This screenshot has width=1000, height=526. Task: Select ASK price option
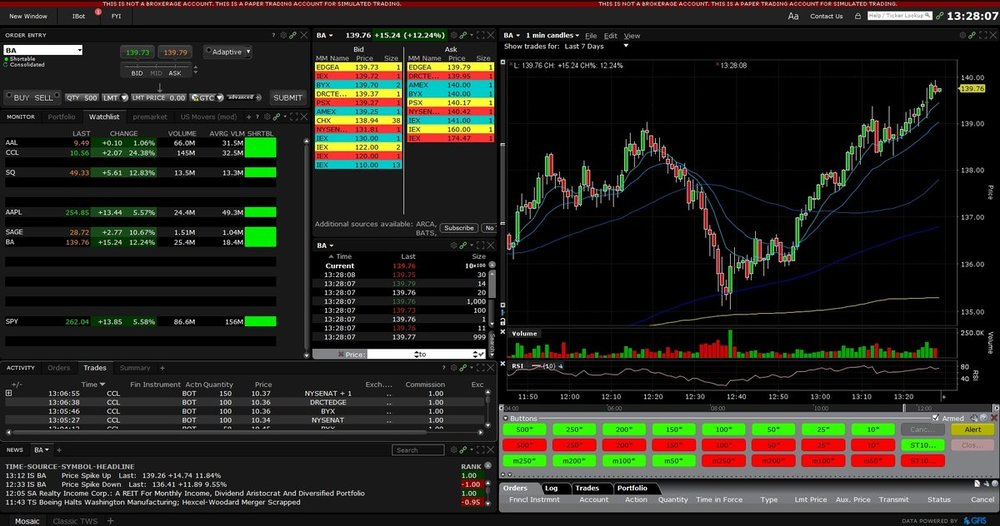(x=175, y=73)
